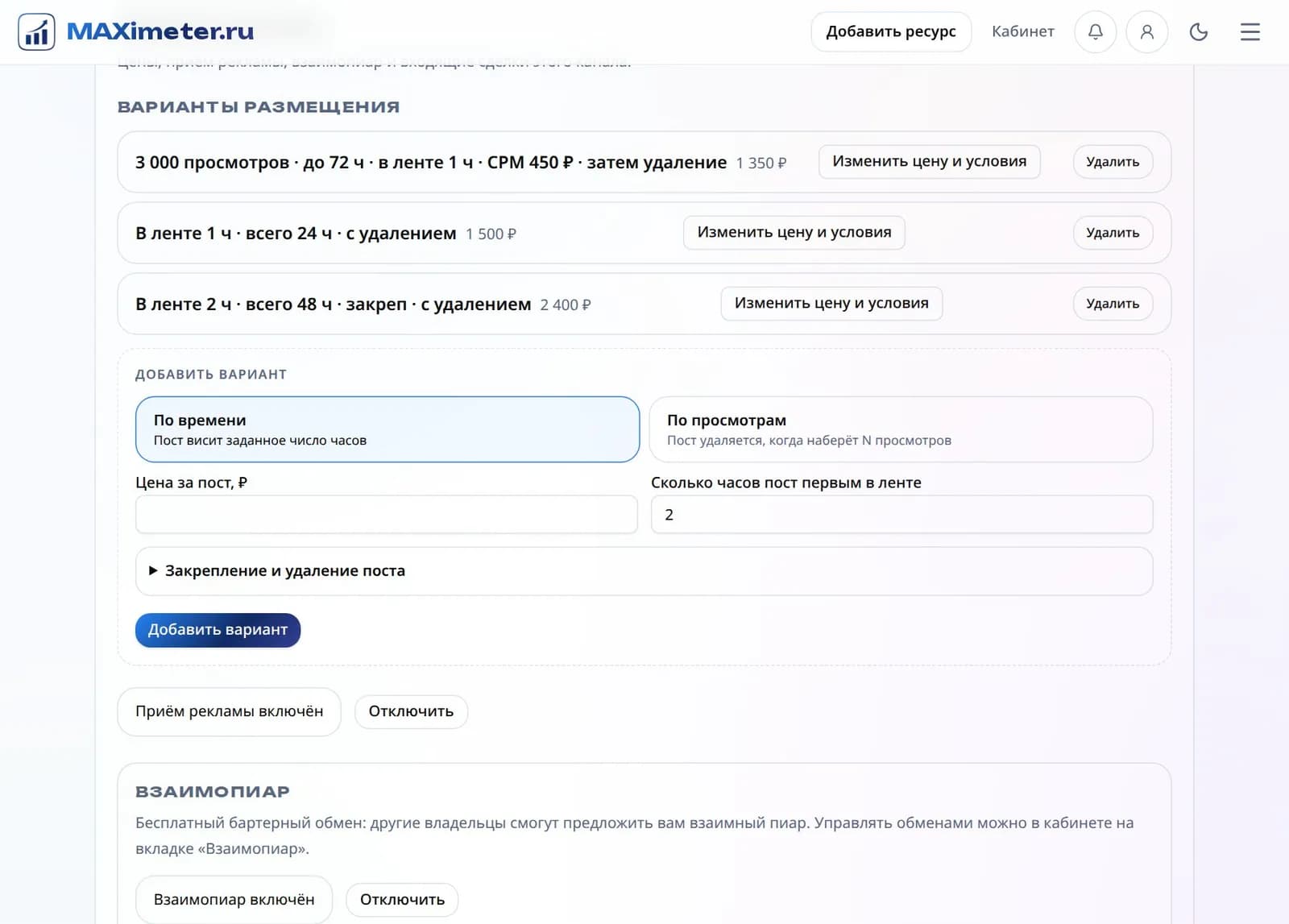Click the 2 400 ₽ price text
Viewport: 1289px width, 924px height.
566,305
